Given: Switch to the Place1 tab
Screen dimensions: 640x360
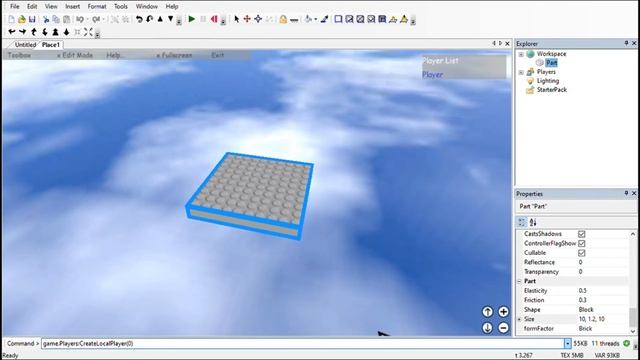Looking at the screenshot, I should pyautogui.click(x=51, y=44).
